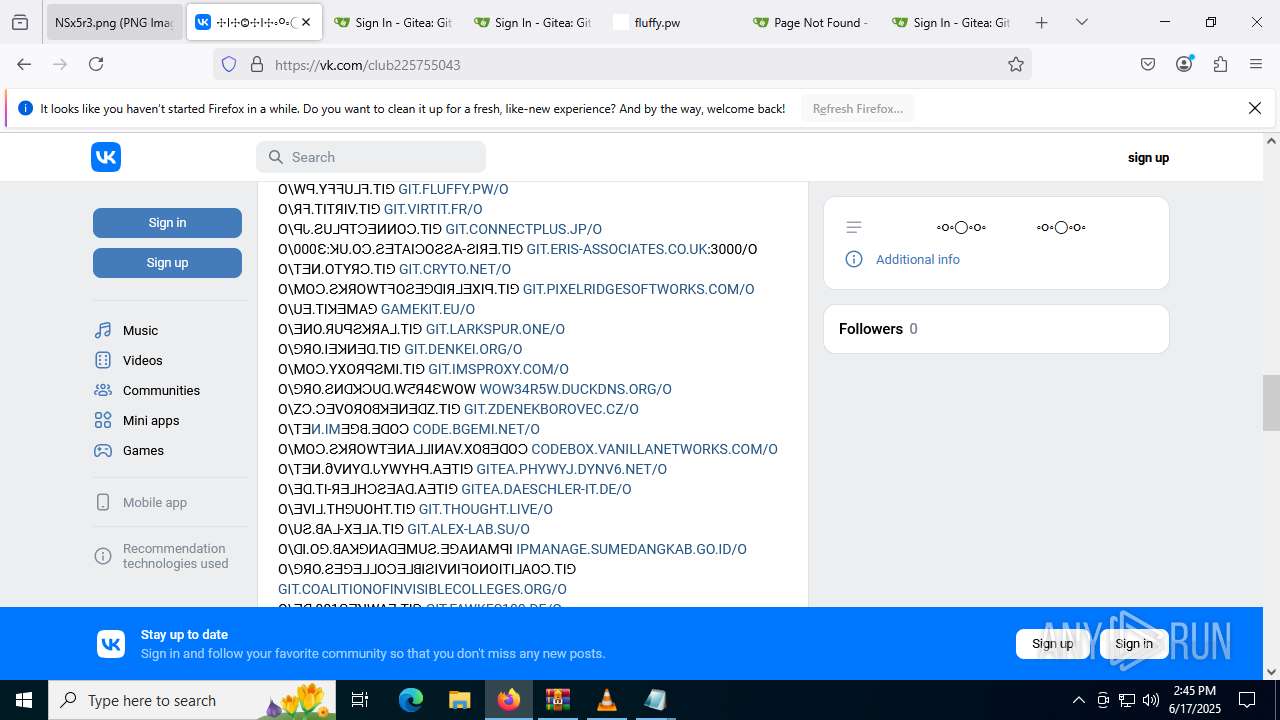Screen dimensions: 1280x720
Task: Open the Firefox View icon beside the tabs
Action: click(x=20, y=22)
